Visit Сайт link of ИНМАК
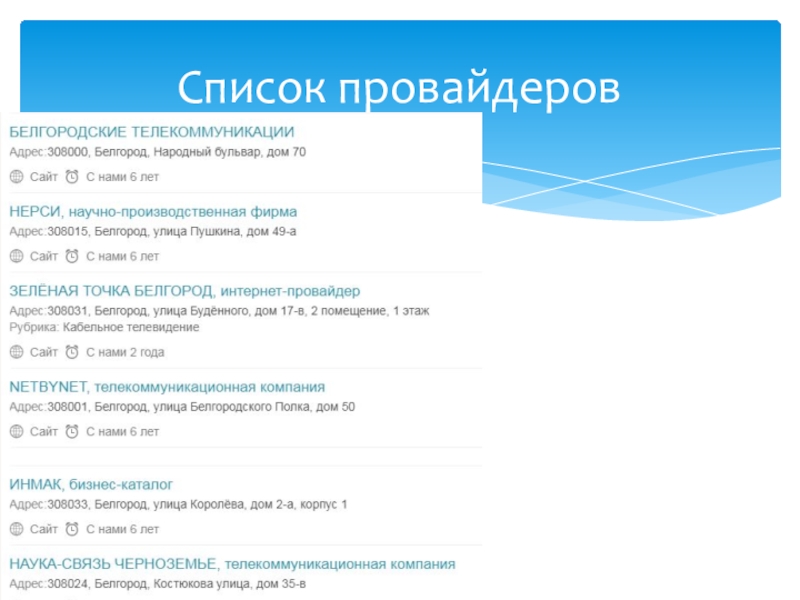 [44, 530]
